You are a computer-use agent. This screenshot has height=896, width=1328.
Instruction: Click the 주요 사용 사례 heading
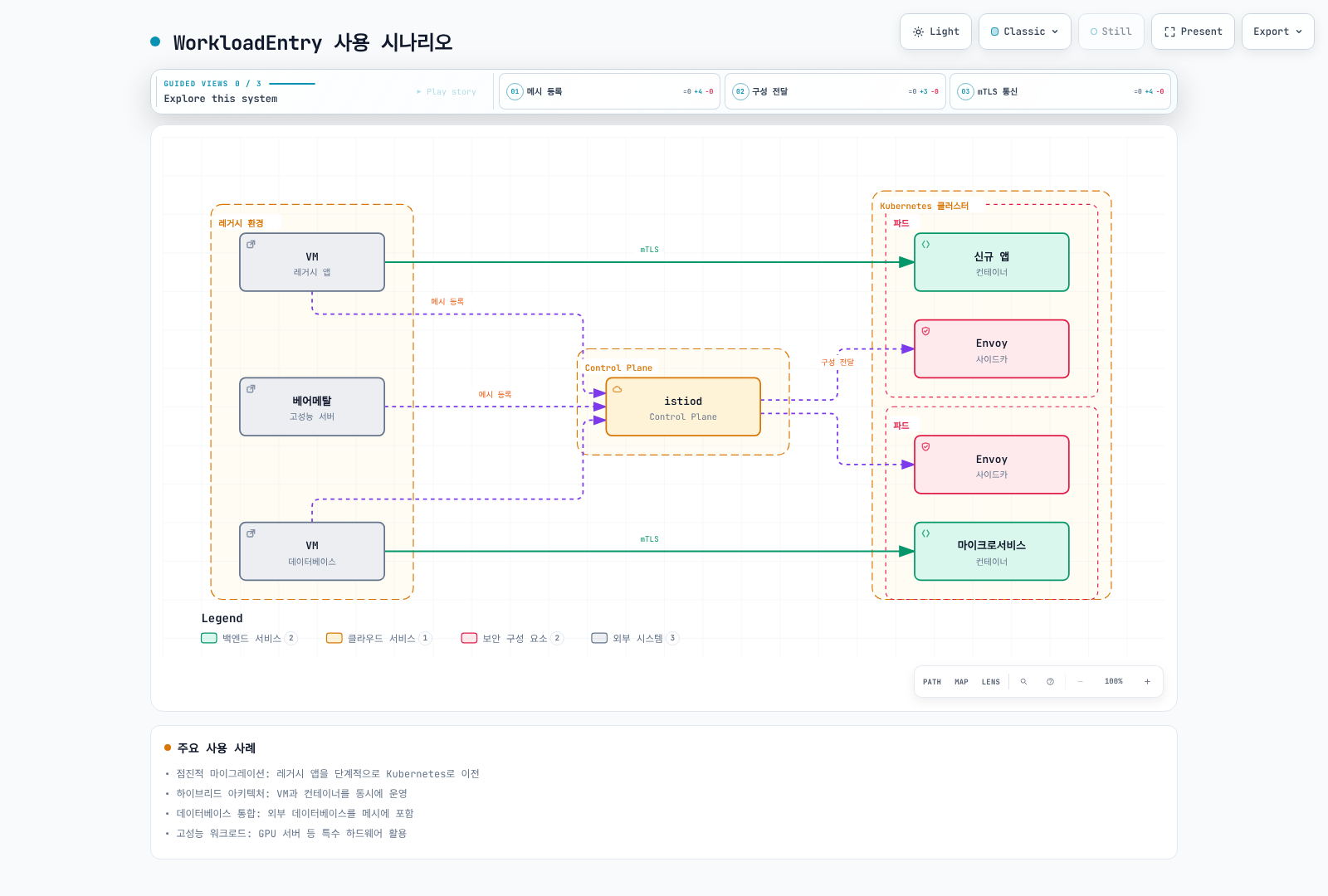click(216, 748)
